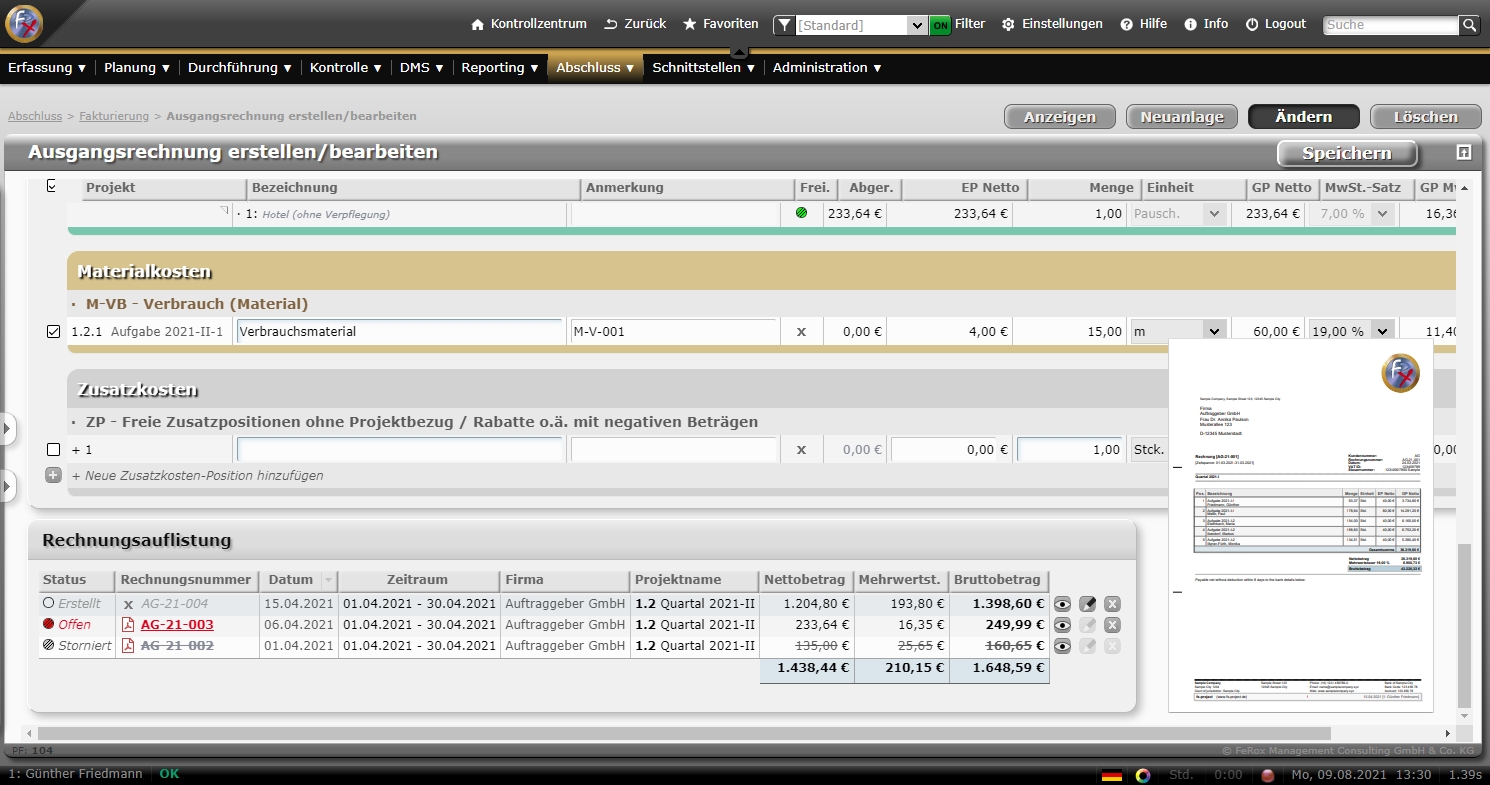
Task: Delete invoice AG-21-003 with X icon
Action: click(1113, 625)
